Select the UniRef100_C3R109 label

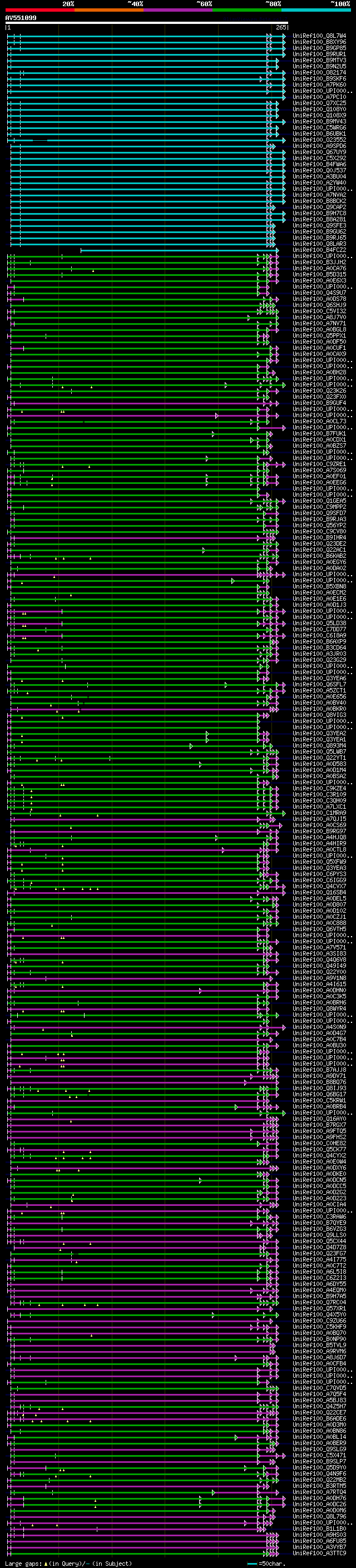point(319,794)
